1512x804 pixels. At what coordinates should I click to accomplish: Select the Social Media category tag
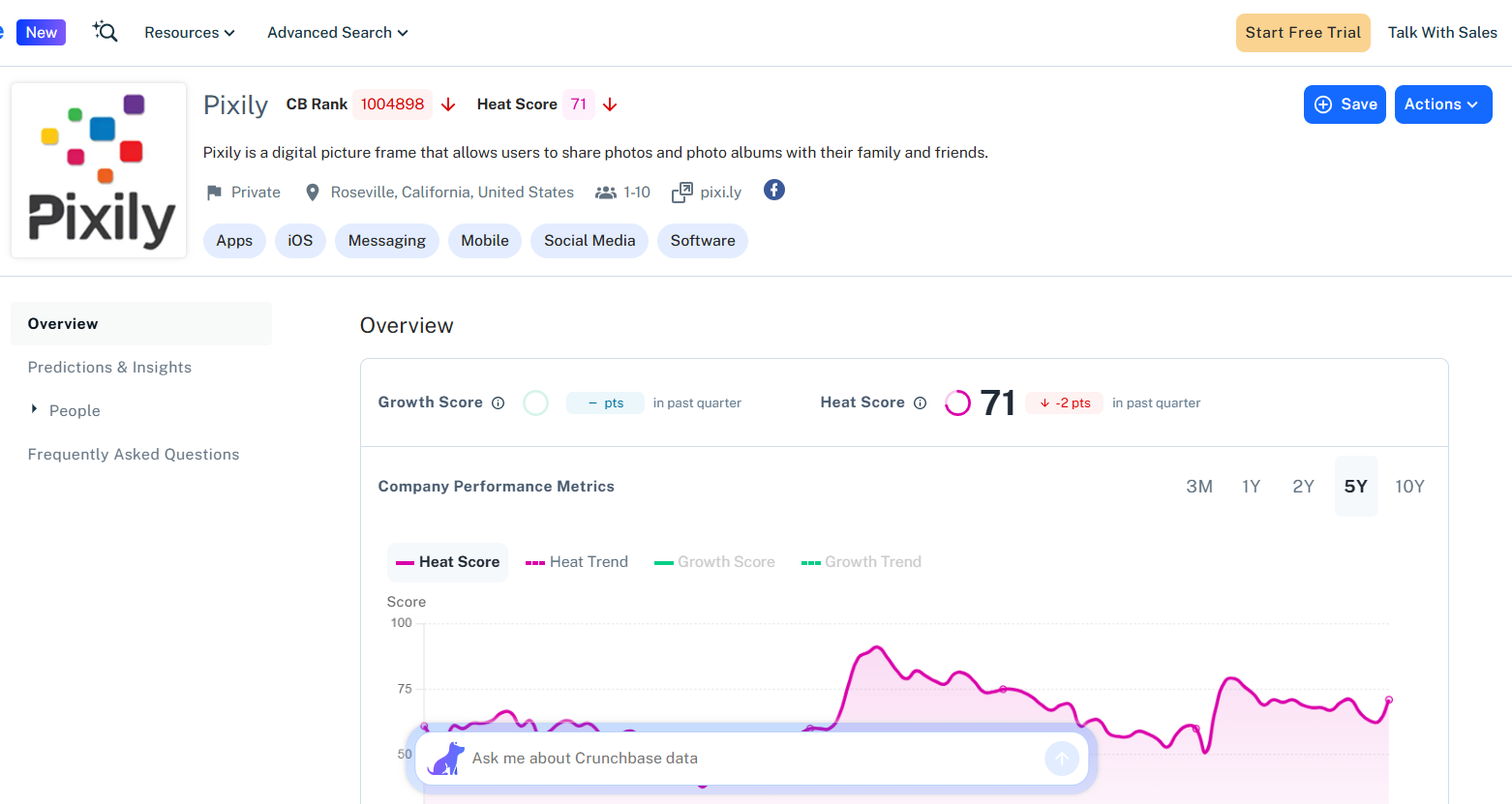(590, 241)
